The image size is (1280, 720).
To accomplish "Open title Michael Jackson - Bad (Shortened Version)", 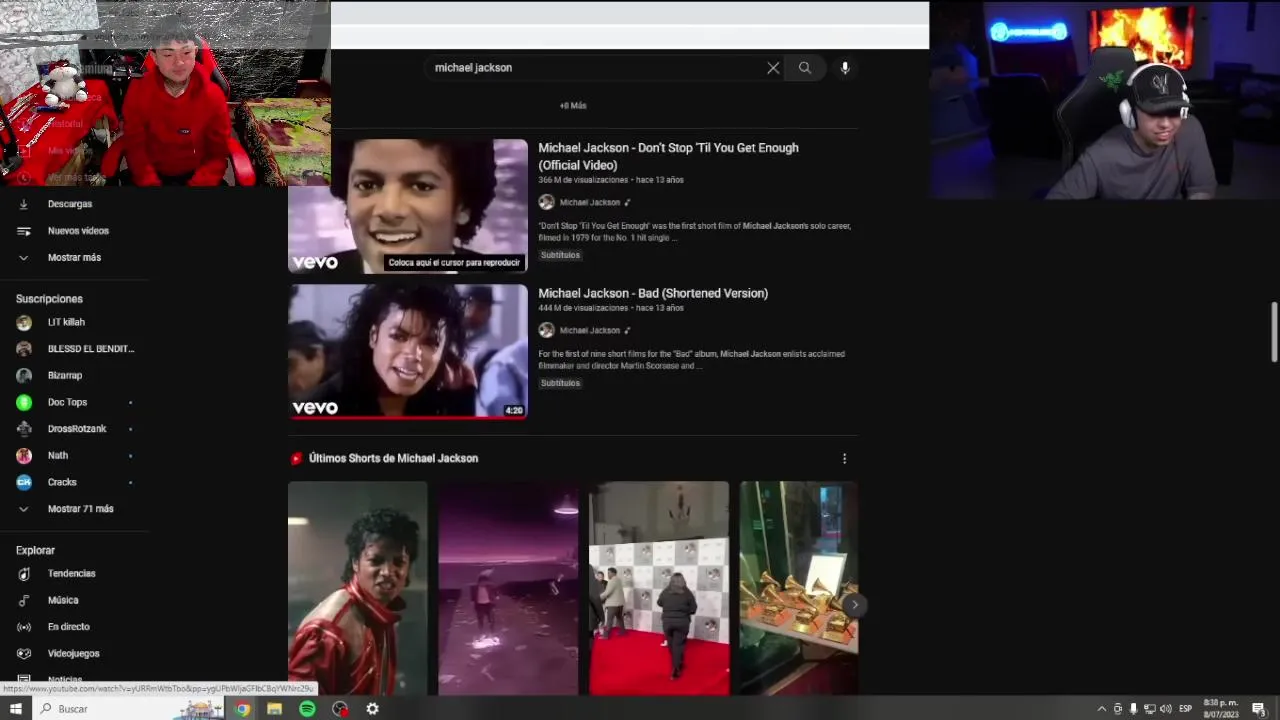I will [x=653, y=293].
